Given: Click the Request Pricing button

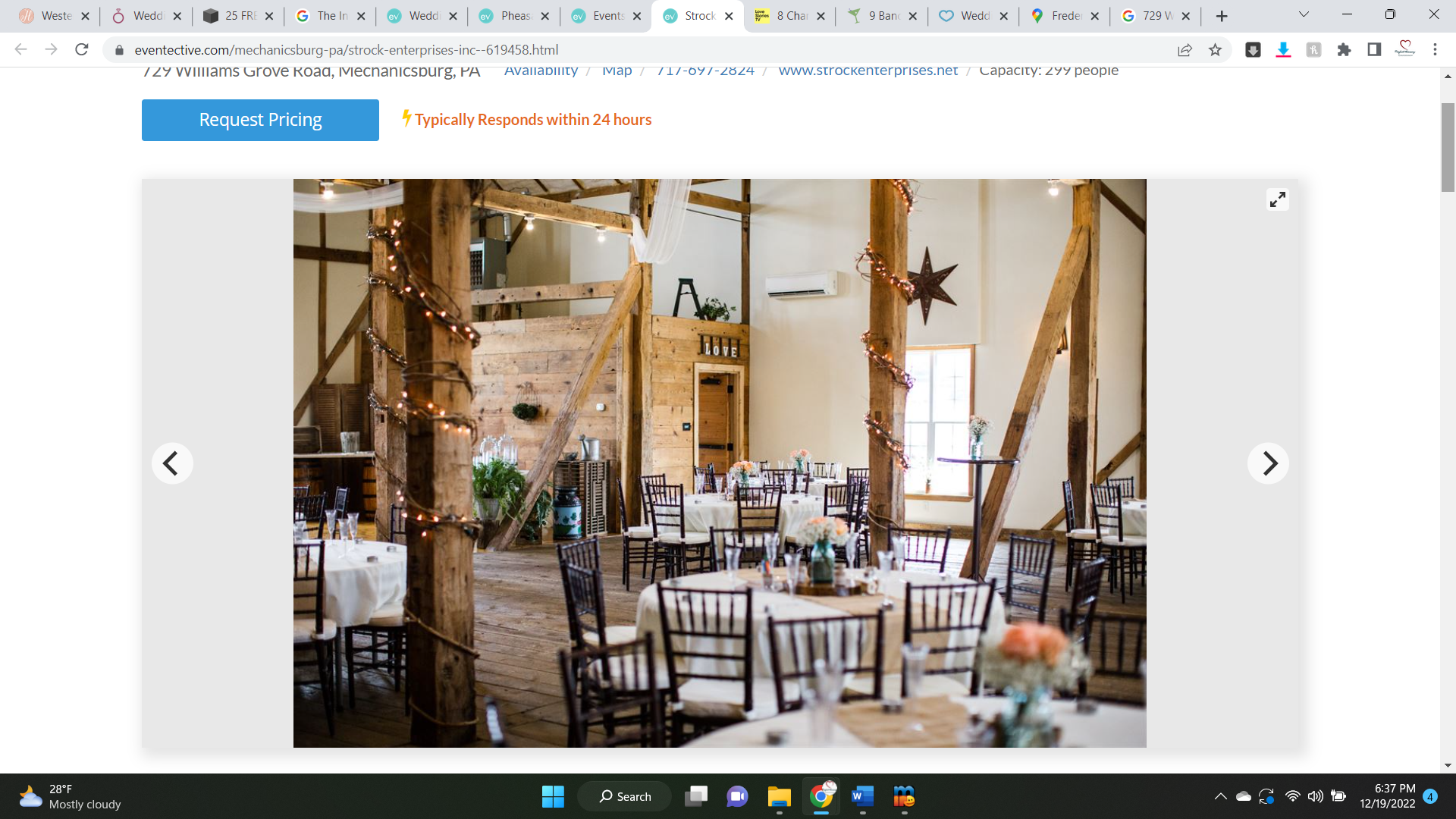Looking at the screenshot, I should (260, 120).
